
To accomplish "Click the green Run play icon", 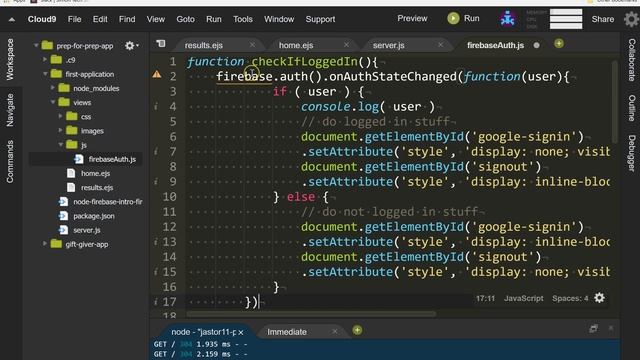I will pyautogui.click(x=453, y=18).
